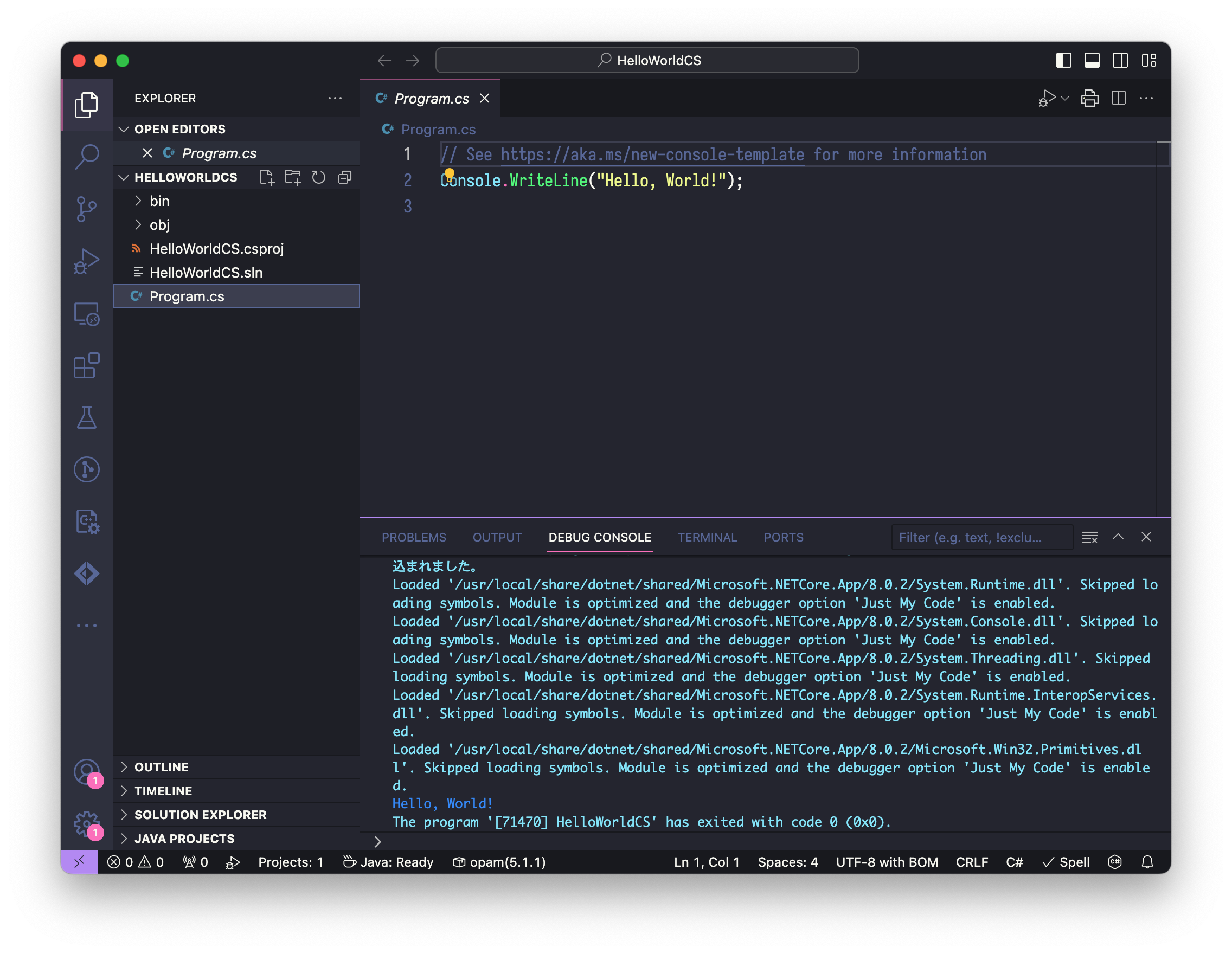Toggle the Spell checker status item
Screen dimensions: 1232x954
tap(1065, 861)
